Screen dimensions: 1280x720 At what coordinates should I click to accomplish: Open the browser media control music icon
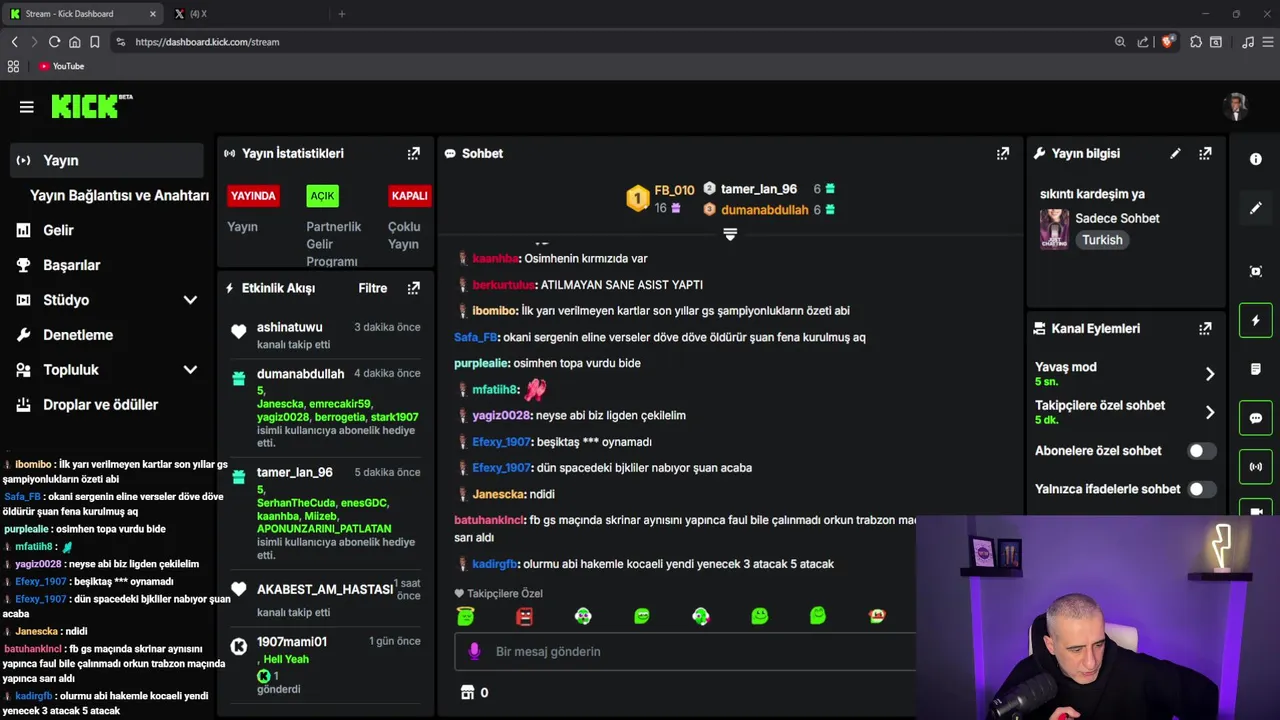pos(1247,42)
